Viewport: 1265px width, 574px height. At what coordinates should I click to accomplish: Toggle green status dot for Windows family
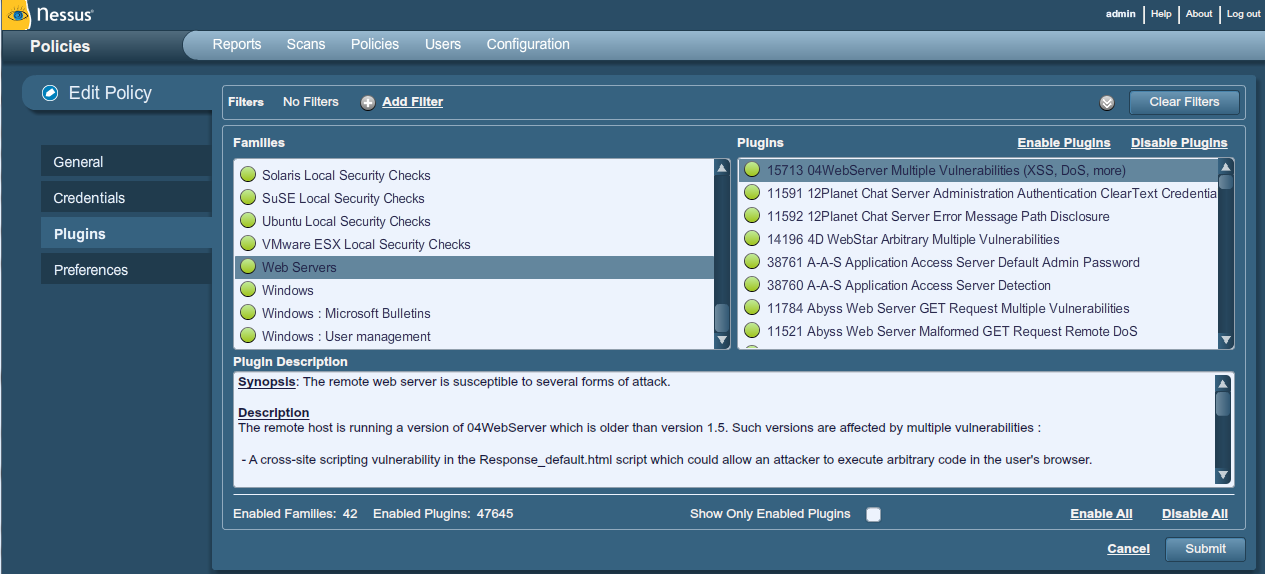click(x=248, y=290)
